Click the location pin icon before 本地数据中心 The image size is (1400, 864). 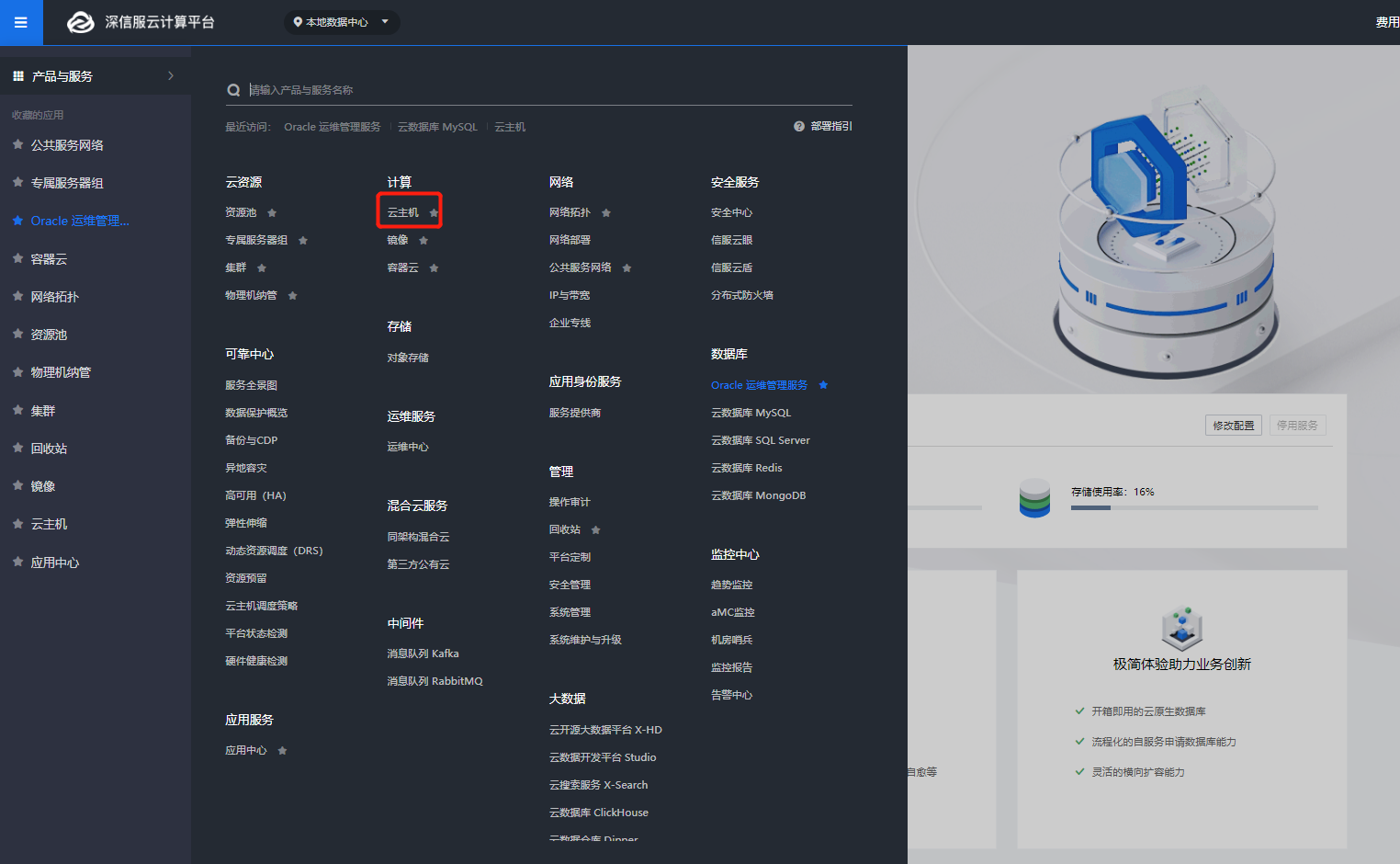(x=296, y=22)
